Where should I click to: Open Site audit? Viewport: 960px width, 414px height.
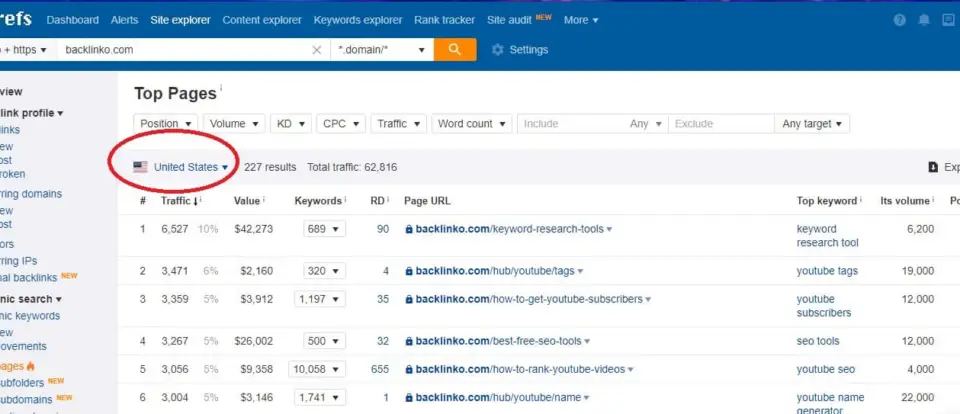tap(509, 20)
